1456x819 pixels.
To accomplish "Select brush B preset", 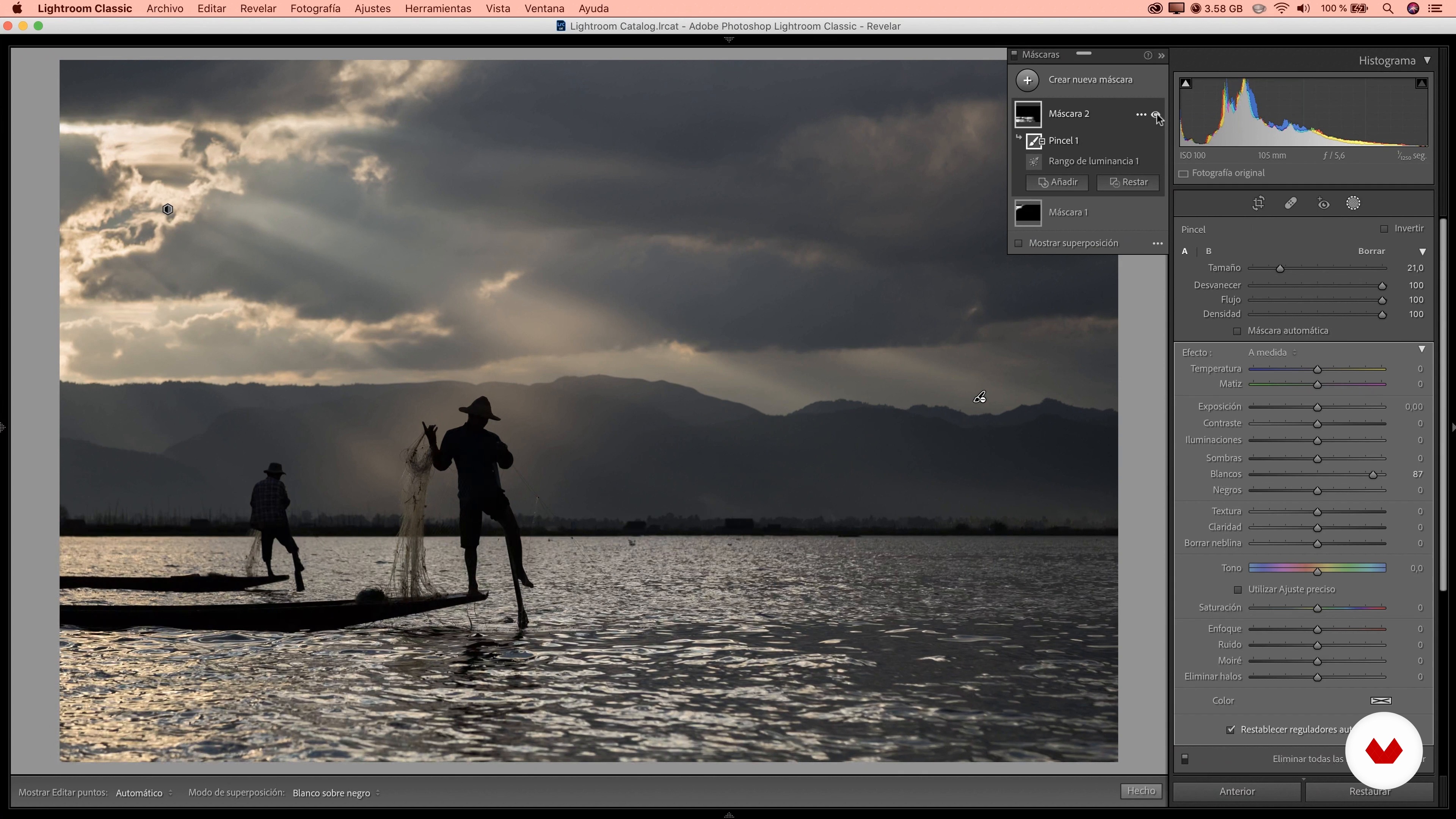I will [1208, 251].
